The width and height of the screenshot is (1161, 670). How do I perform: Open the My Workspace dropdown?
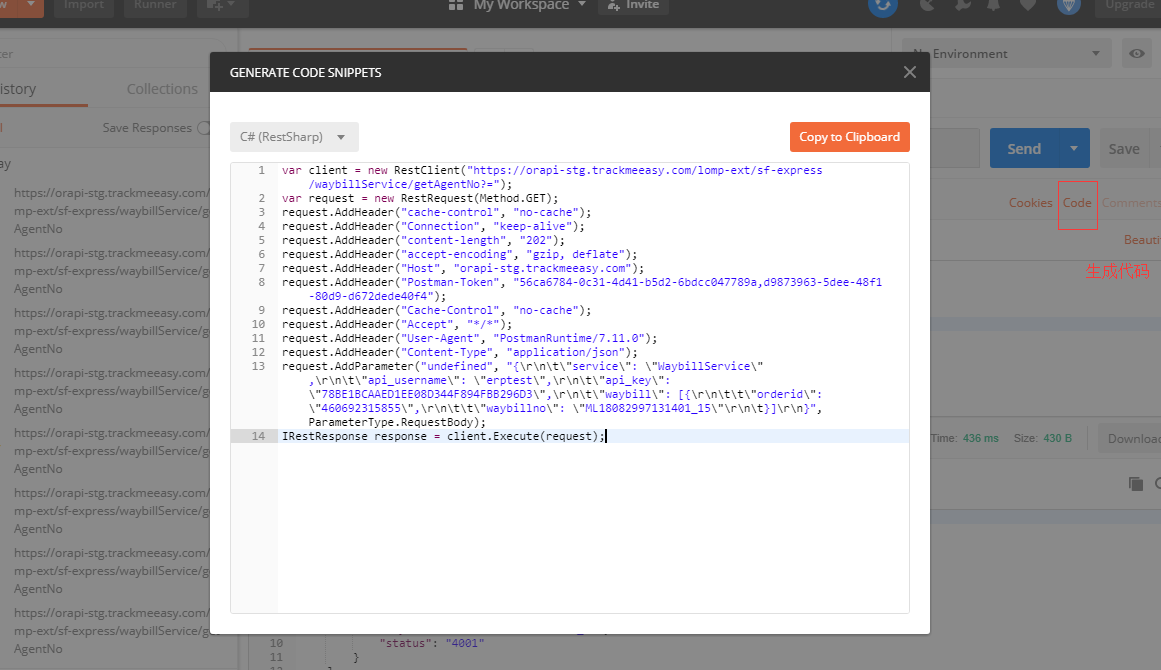529,5
